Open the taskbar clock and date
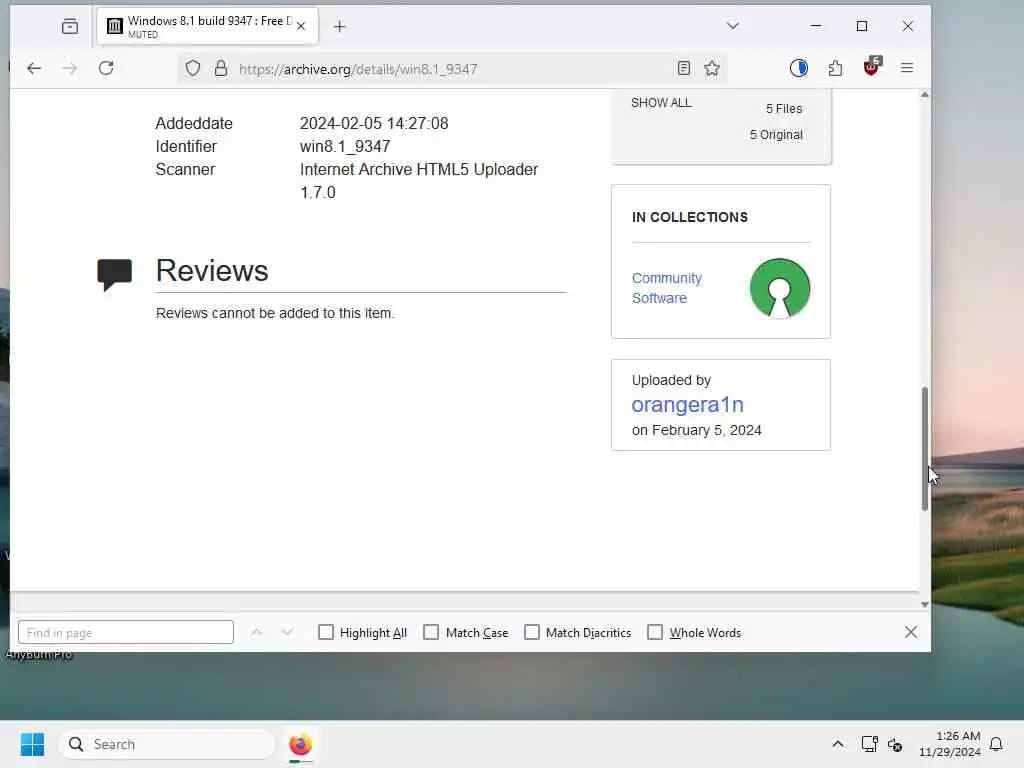 tap(950, 744)
